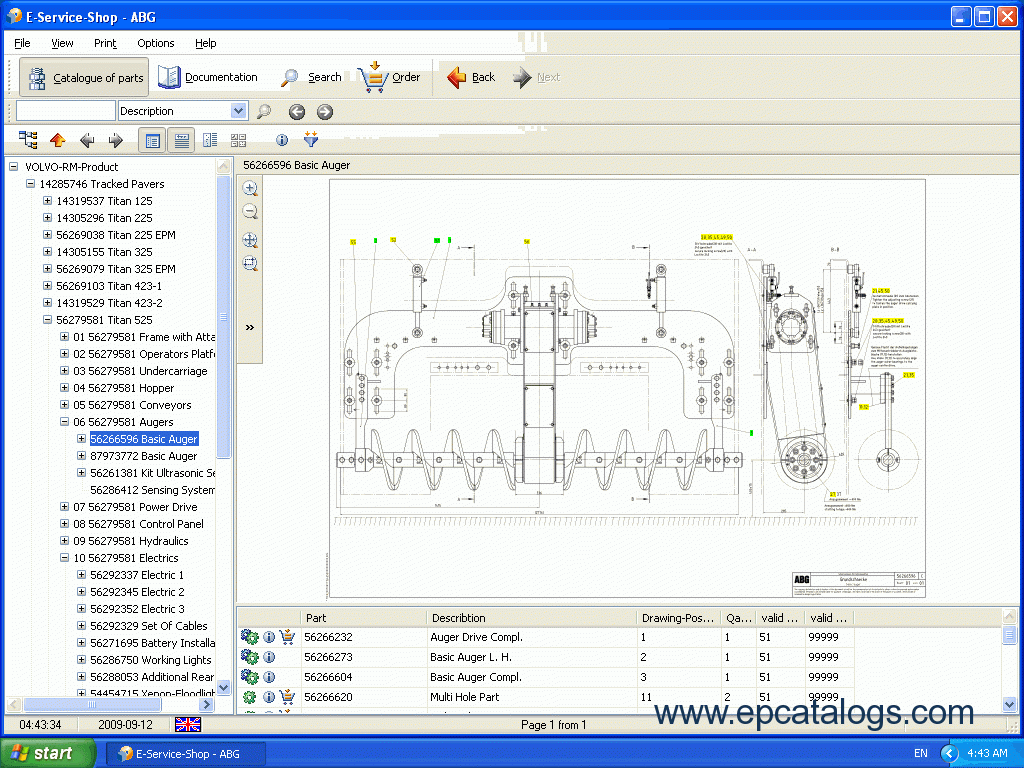Open the Catalogue of parts view
Screen dimensions: 1024x768
[x=84, y=78]
